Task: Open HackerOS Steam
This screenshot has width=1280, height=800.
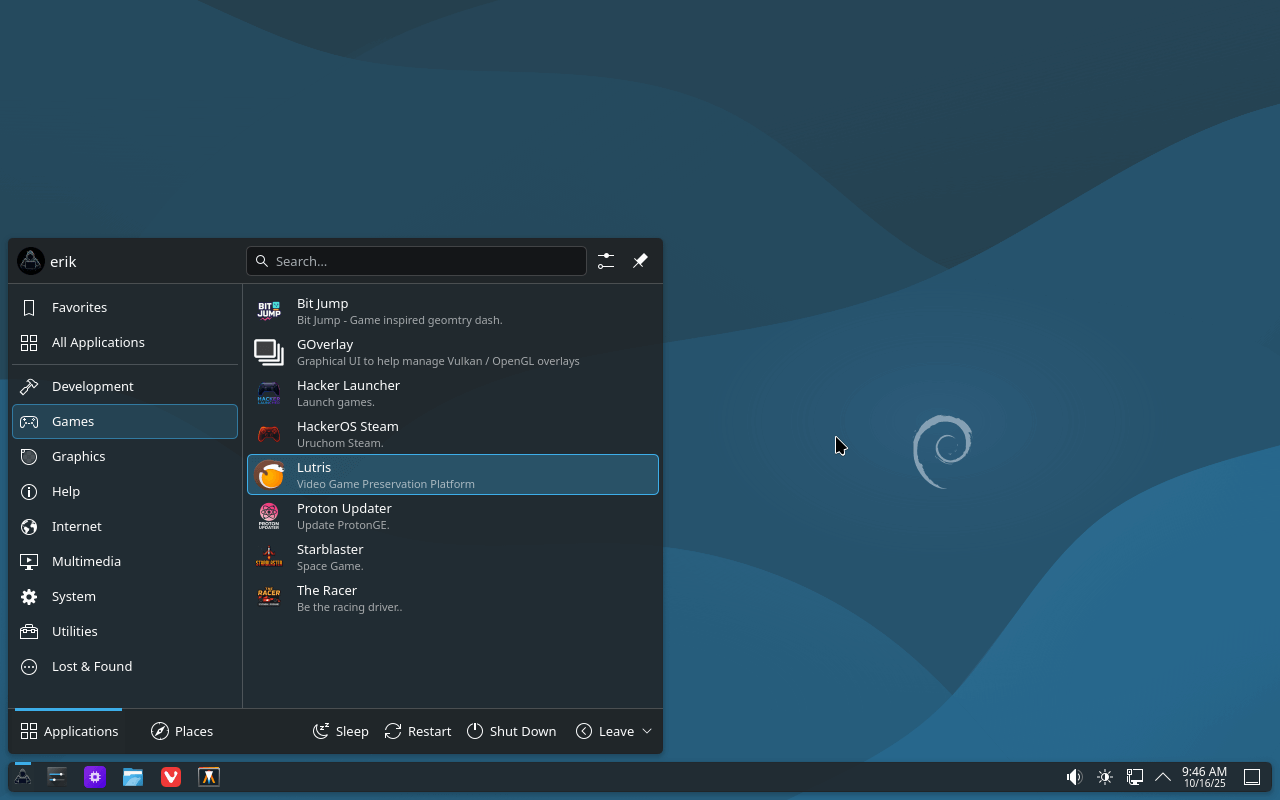Action: tap(452, 434)
